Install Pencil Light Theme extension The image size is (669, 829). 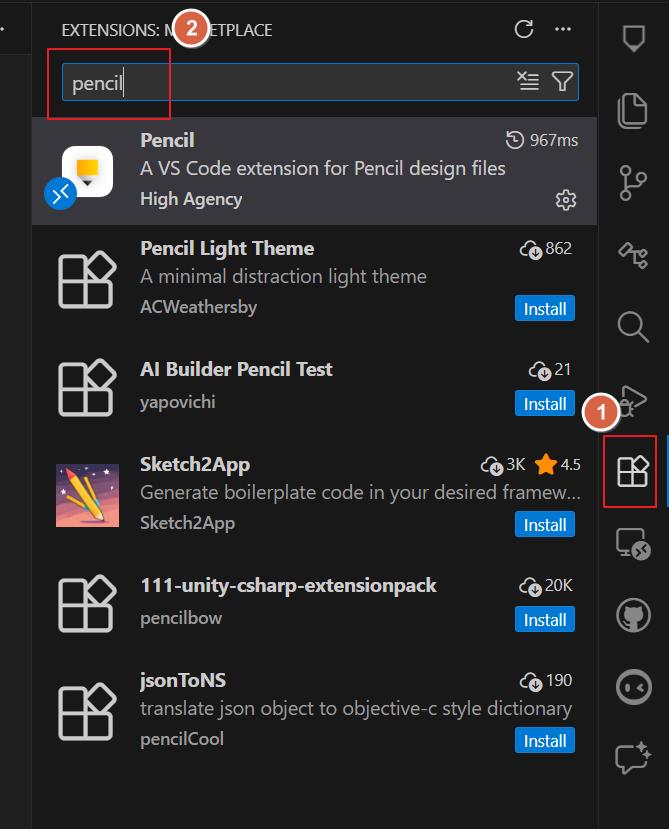tap(545, 309)
